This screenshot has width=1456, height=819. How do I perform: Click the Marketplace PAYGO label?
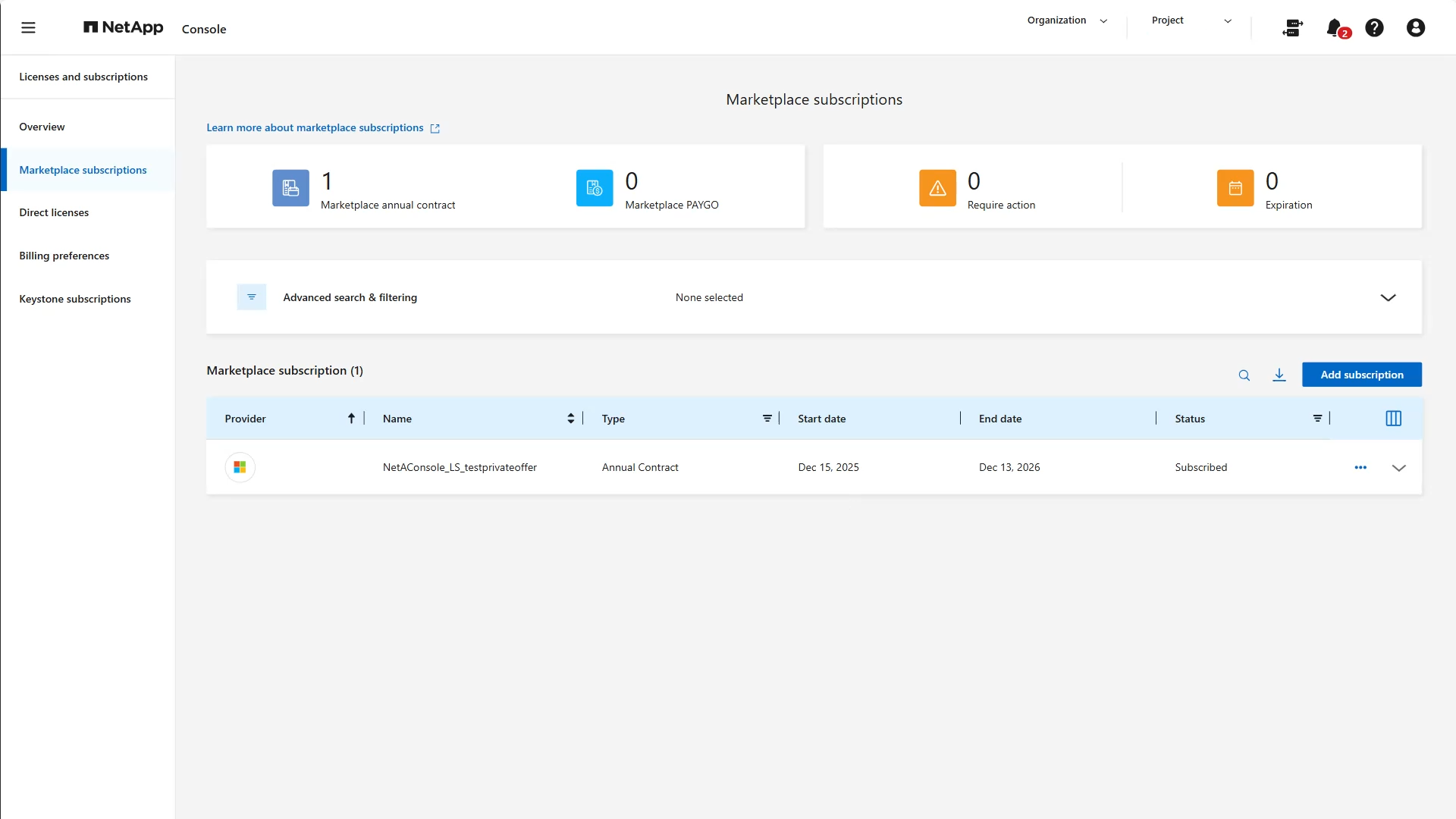click(671, 206)
